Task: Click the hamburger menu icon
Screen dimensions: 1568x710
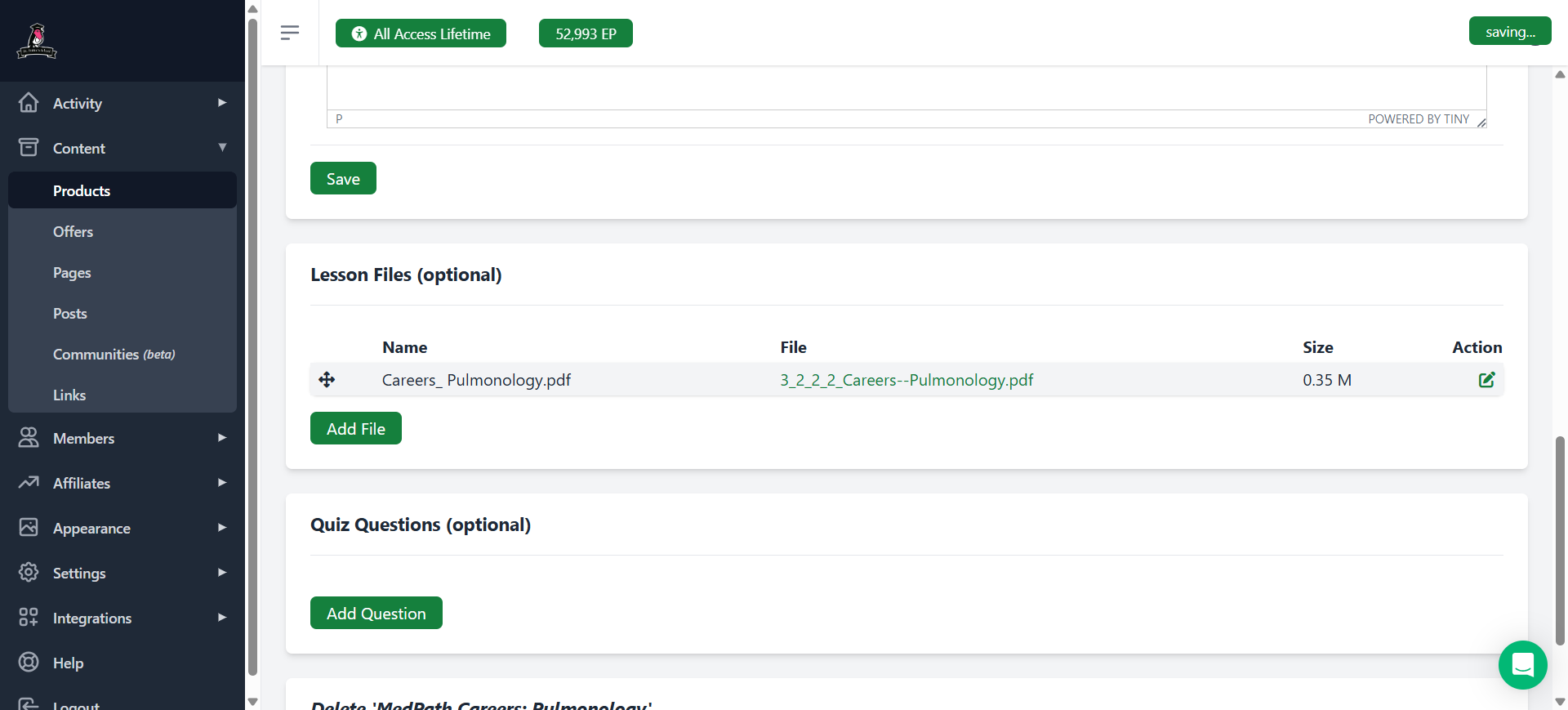Action: tap(289, 33)
